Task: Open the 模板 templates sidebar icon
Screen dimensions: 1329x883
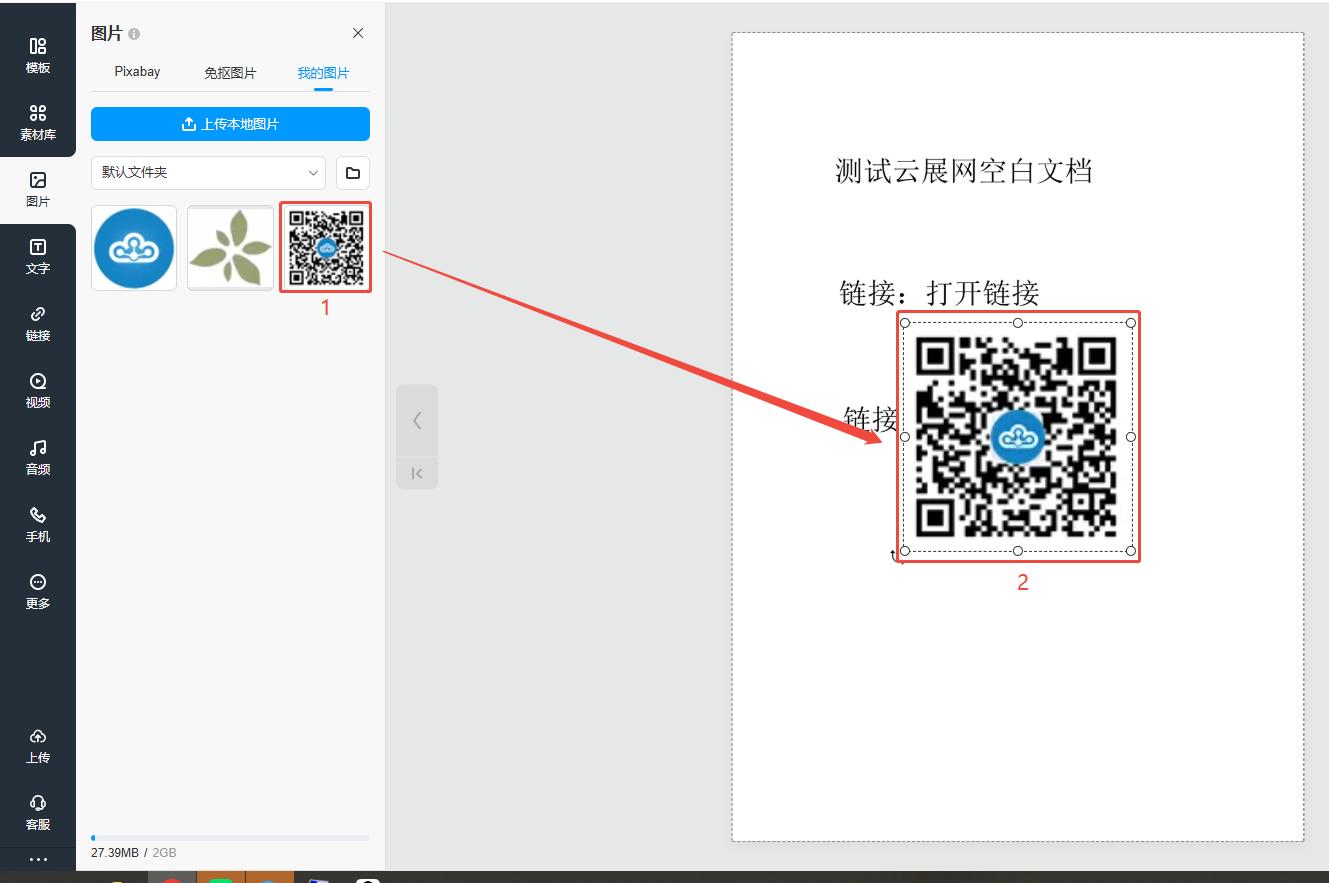Action: (x=38, y=55)
